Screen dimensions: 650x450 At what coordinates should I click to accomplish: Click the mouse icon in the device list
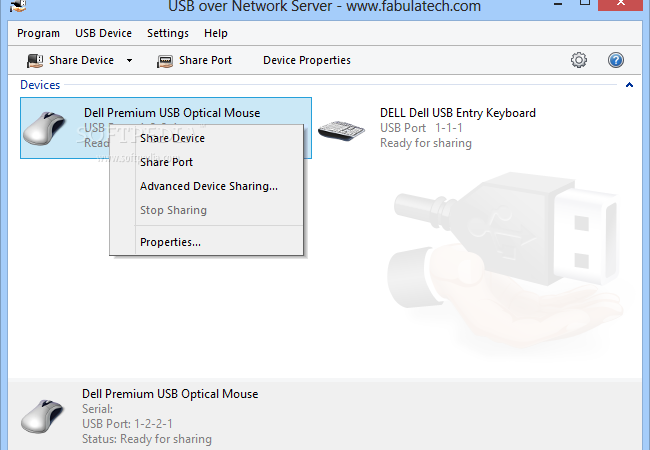(x=45, y=128)
